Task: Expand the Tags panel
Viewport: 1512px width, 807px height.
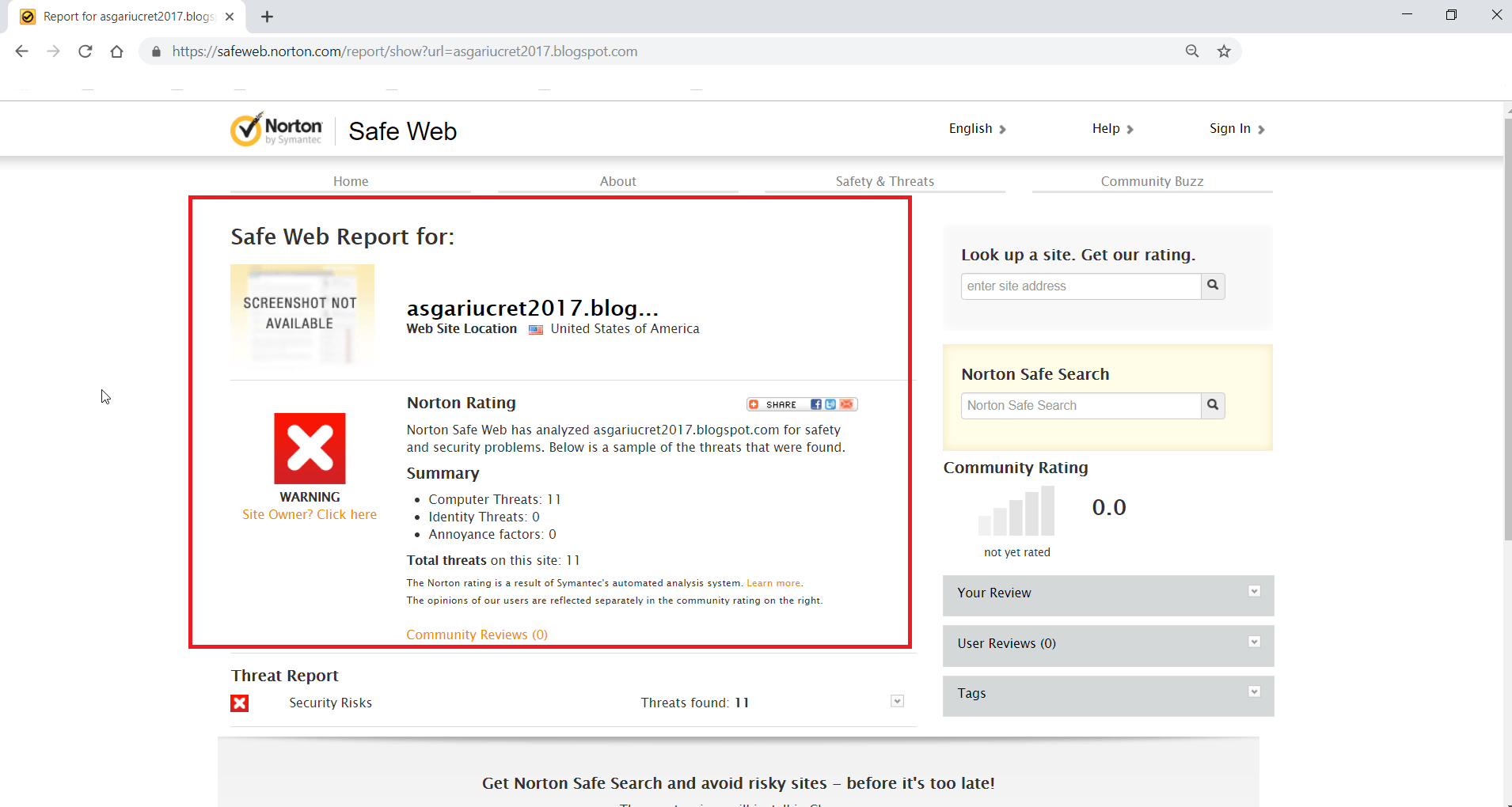Action: point(1254,692)
